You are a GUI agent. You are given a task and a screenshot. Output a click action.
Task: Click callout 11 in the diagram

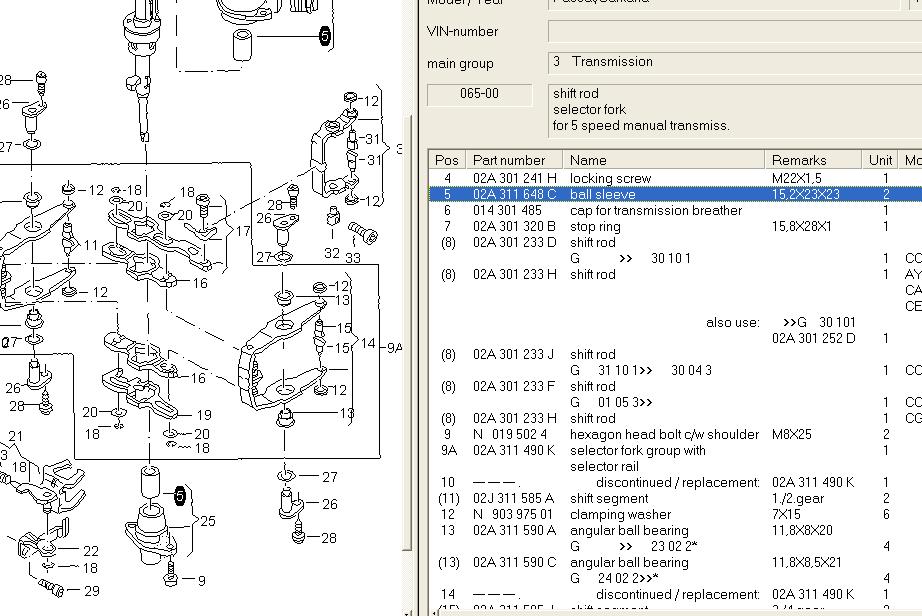tap(91, 245)
